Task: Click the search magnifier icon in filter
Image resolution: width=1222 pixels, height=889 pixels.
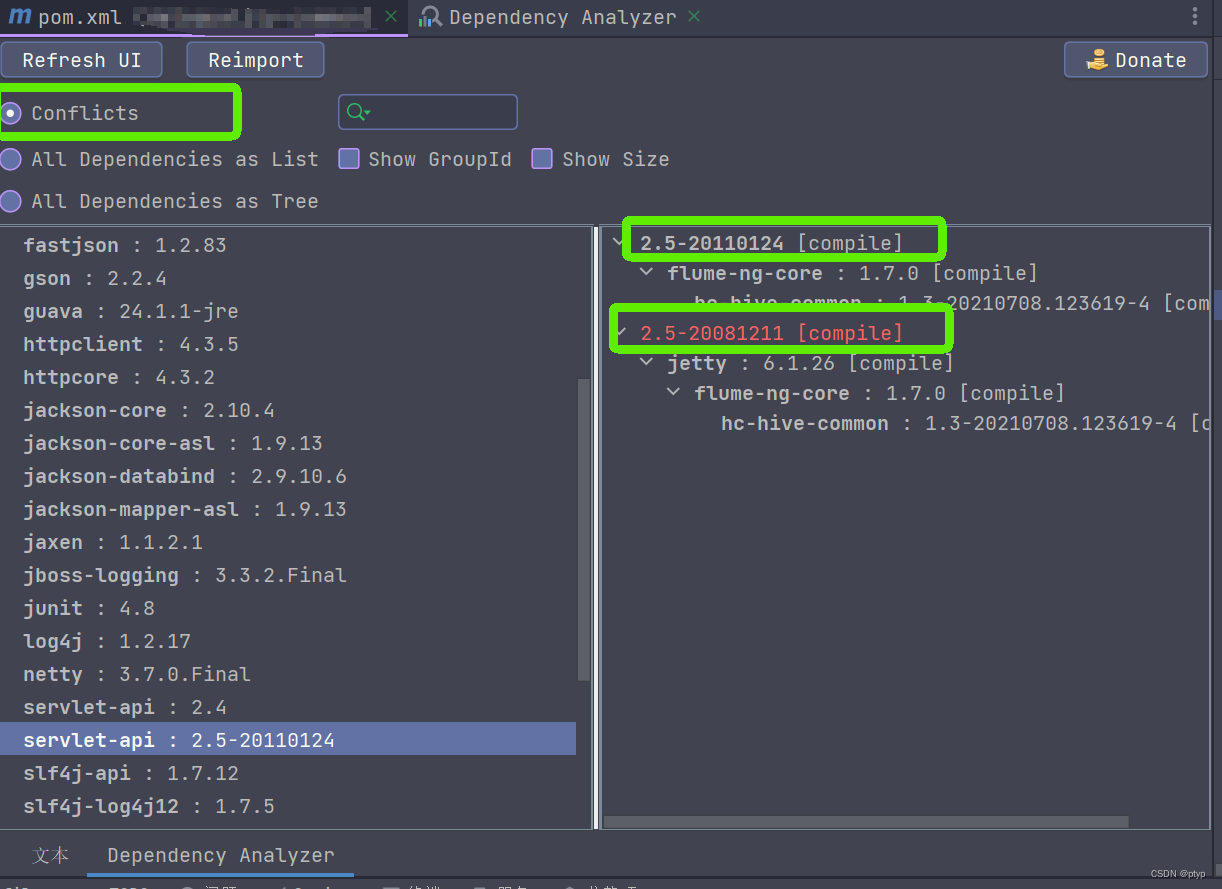Action: [x=357, y=113]
